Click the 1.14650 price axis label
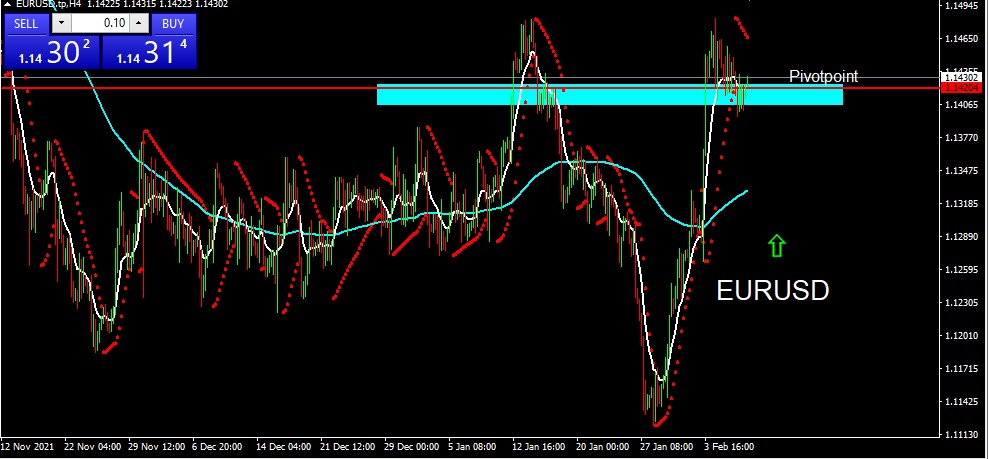The height and width of the screenshot is (459, 988). (x=962, y=39)
